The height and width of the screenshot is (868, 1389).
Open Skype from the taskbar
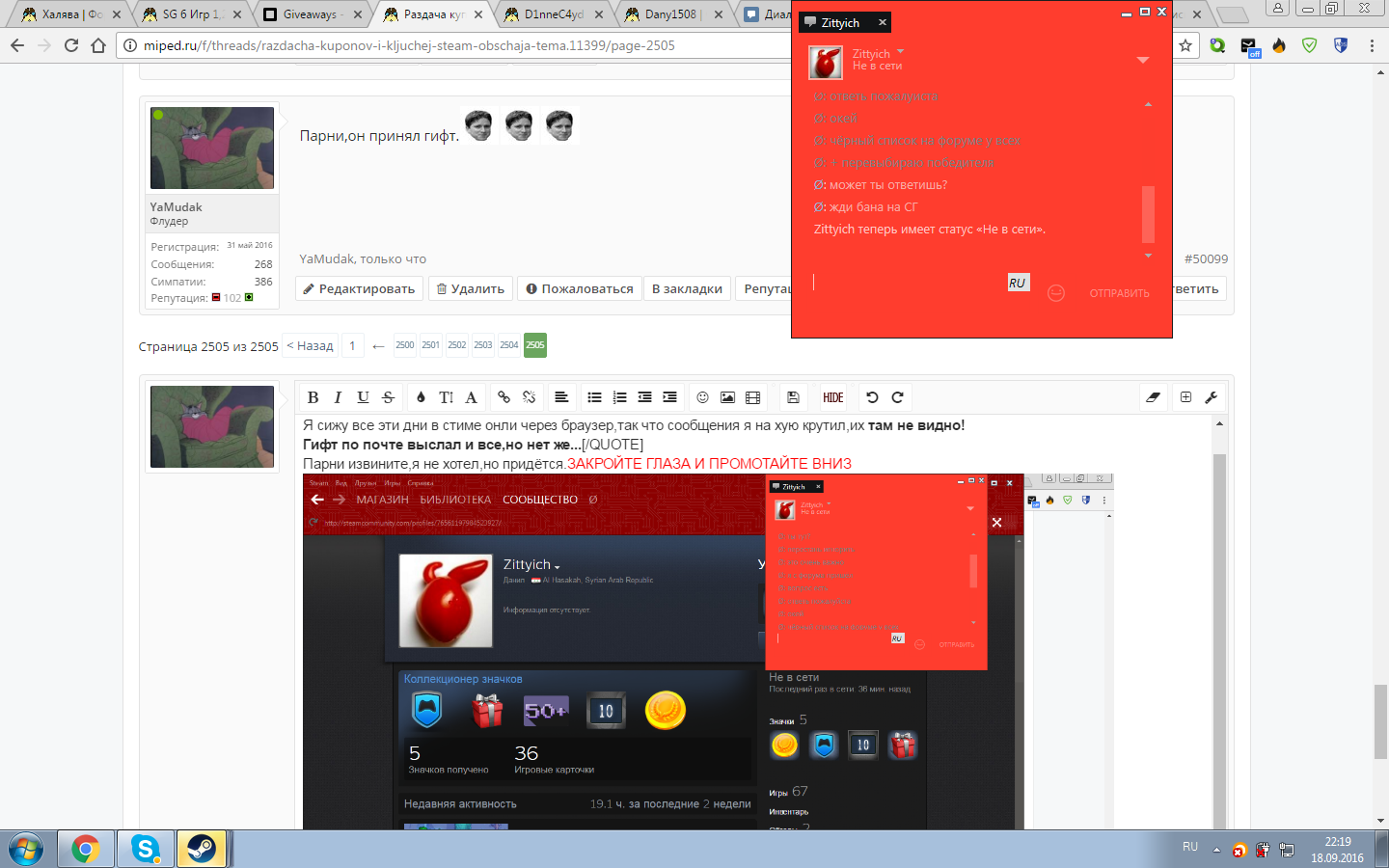pyautogui.click(x=145, y=849)
